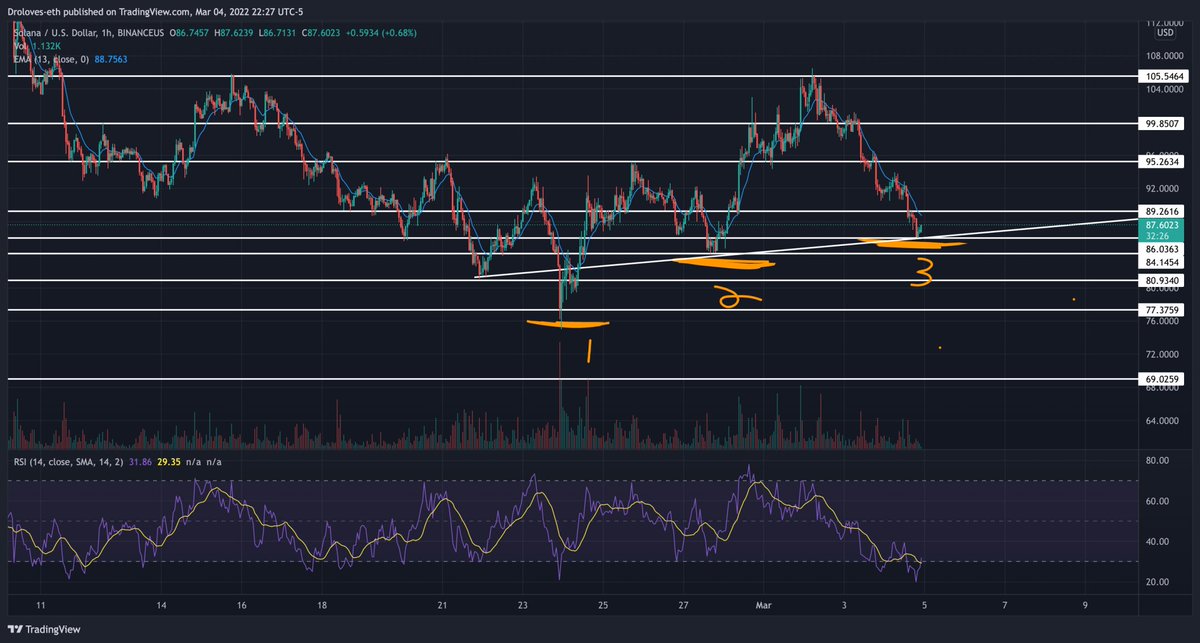The width and height of the screenshot is (1200, 643).
Task: Click the 112.000 price axis tick
Action: pyautogui.click(x=1164, y=22)
